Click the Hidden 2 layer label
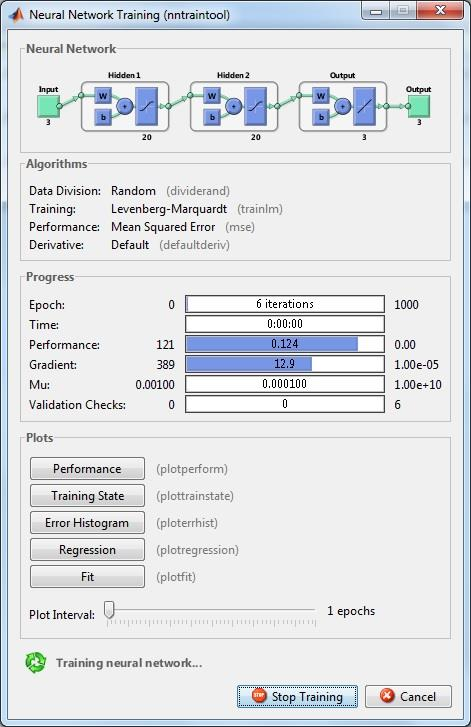471x727 pixels. tap(233, 75)
